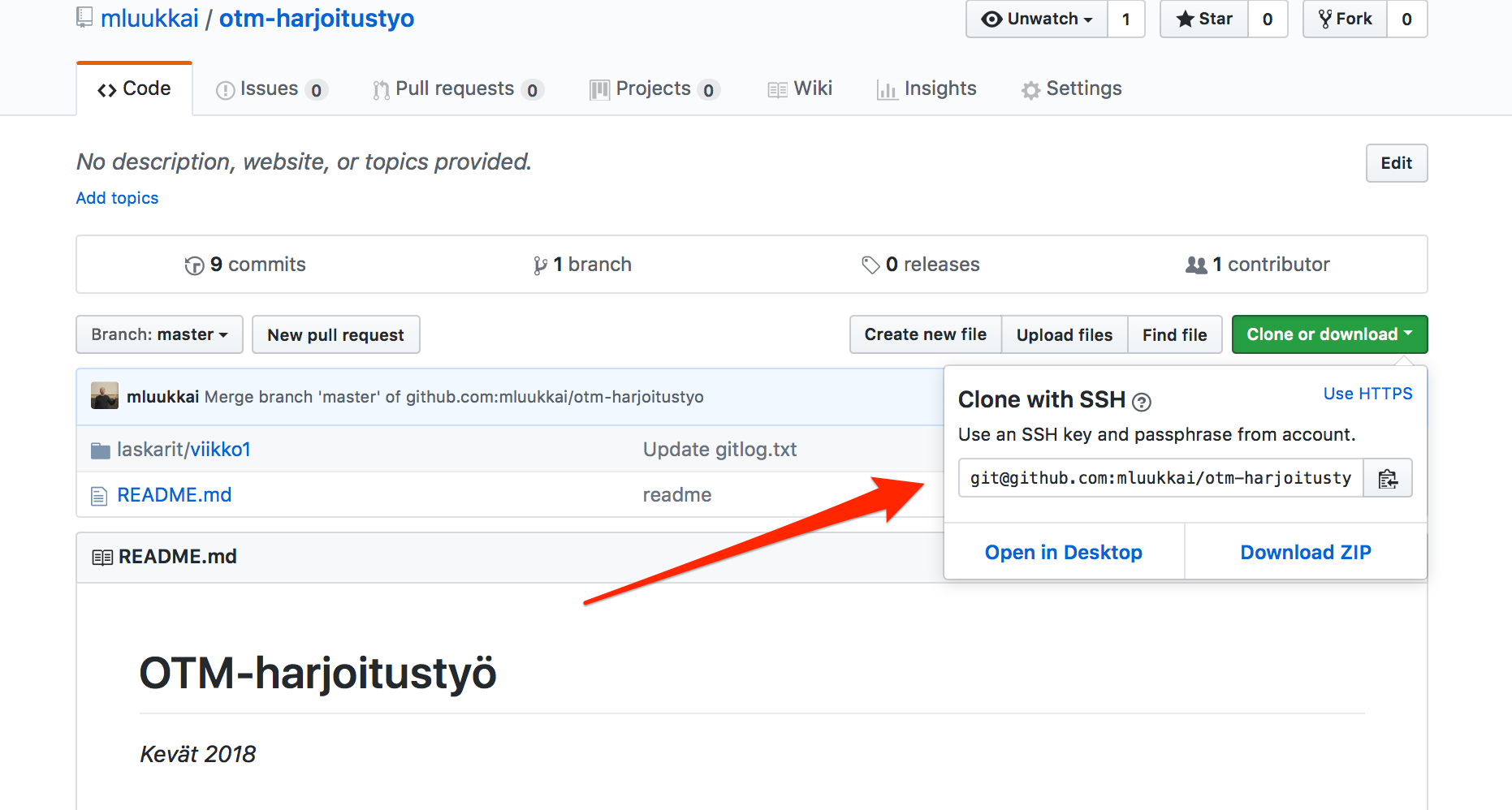The width and height of the screenshot is (1512, 810).
Task: Copy the SSH clone URL to clipboard
Action: tap(1388, 478)
